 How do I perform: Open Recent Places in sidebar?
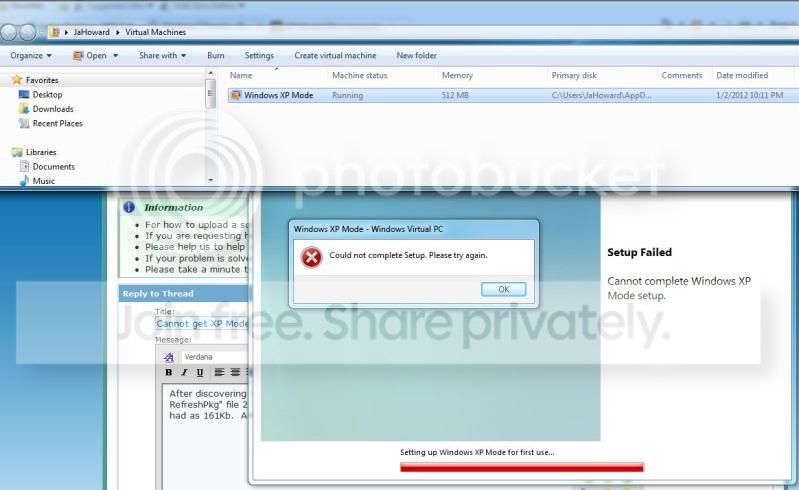click(x=57, y=123)
